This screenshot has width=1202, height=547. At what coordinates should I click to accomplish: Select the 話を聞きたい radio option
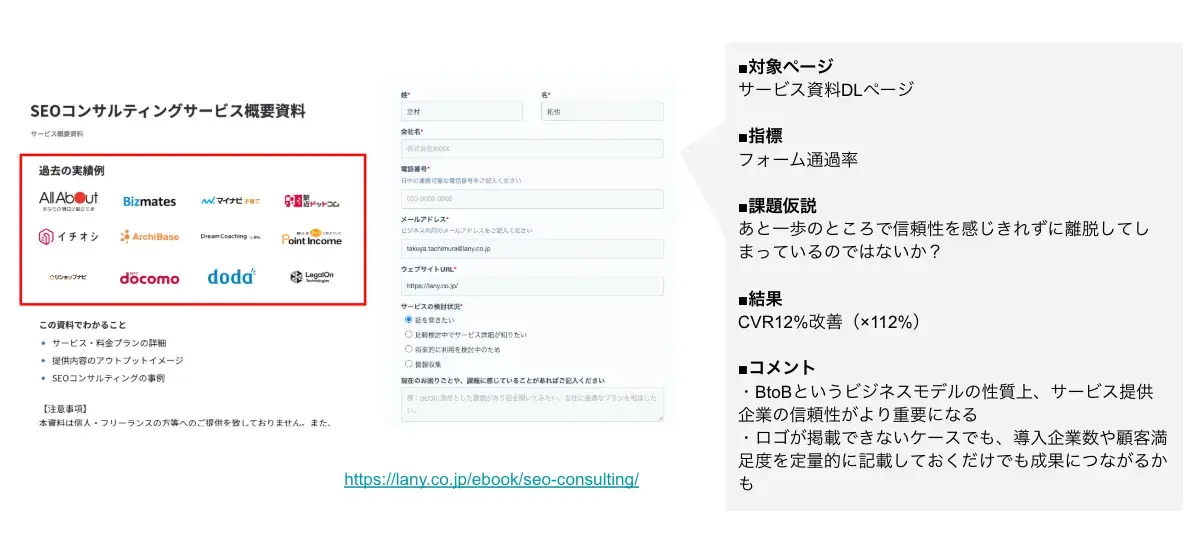click(408, 319)
